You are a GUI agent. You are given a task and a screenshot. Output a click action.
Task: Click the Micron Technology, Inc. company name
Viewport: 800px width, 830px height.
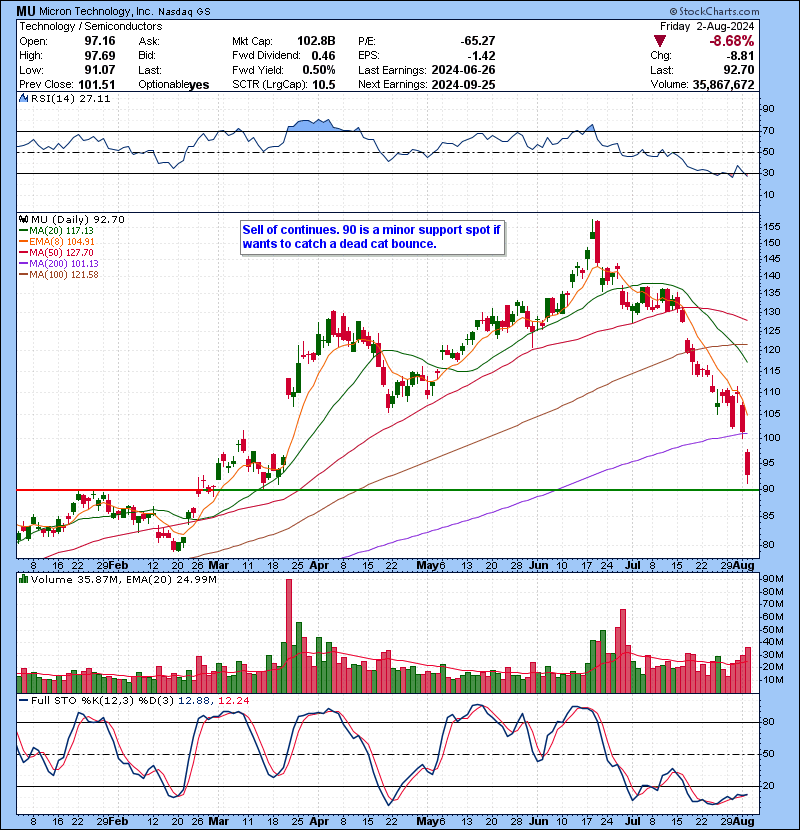pos(96,12)
